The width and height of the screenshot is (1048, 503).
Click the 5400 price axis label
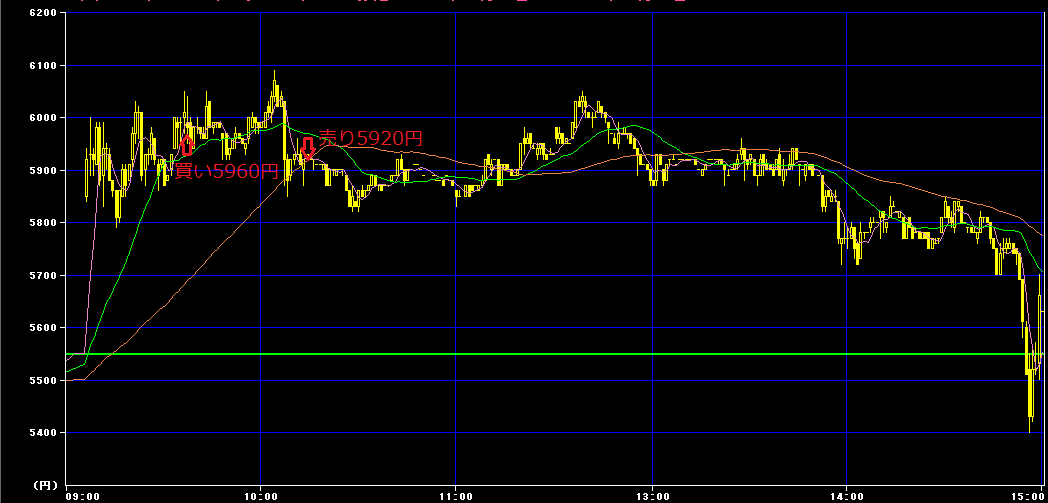coord(45,433)
